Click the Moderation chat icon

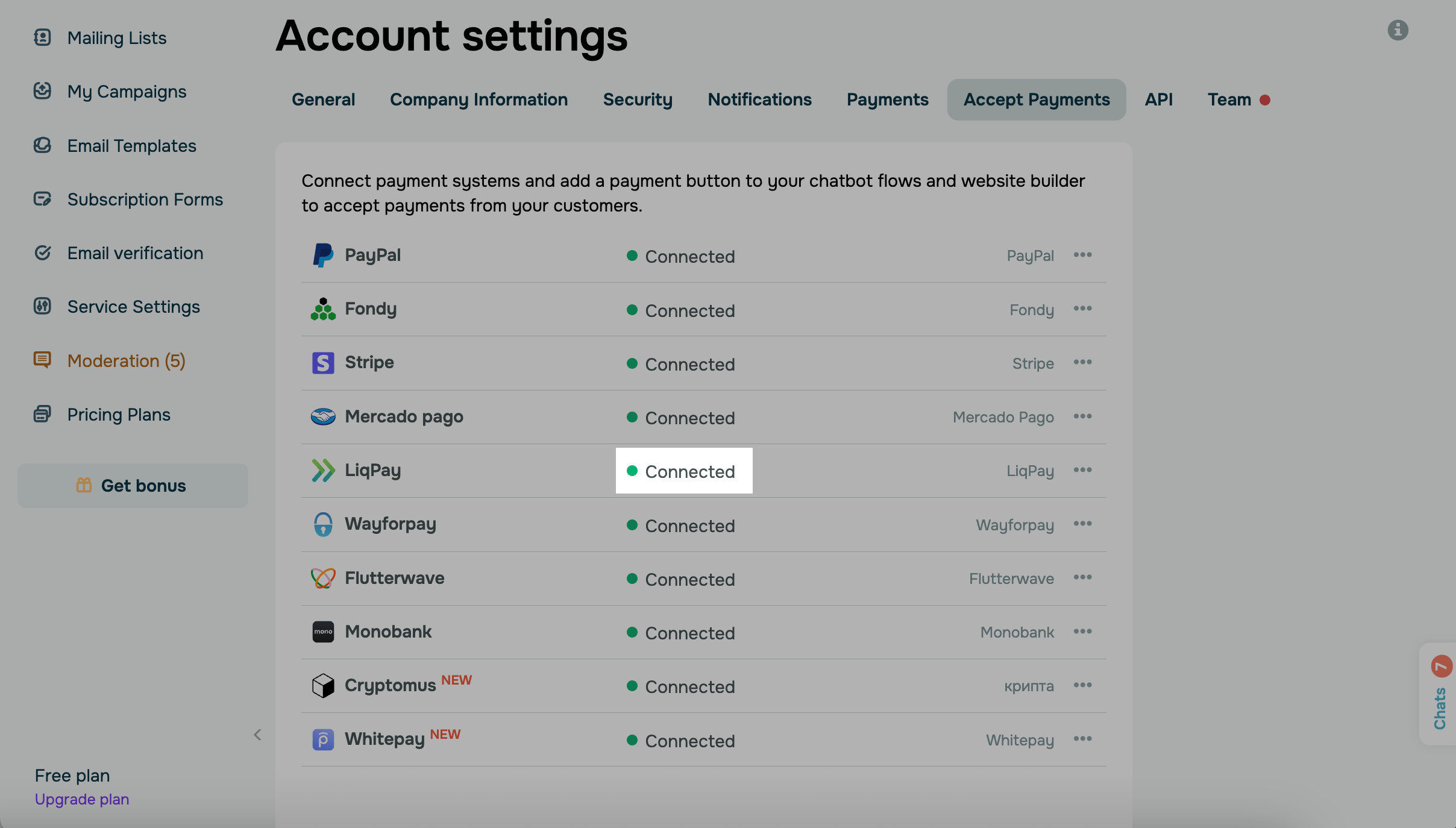coord(42,360)
